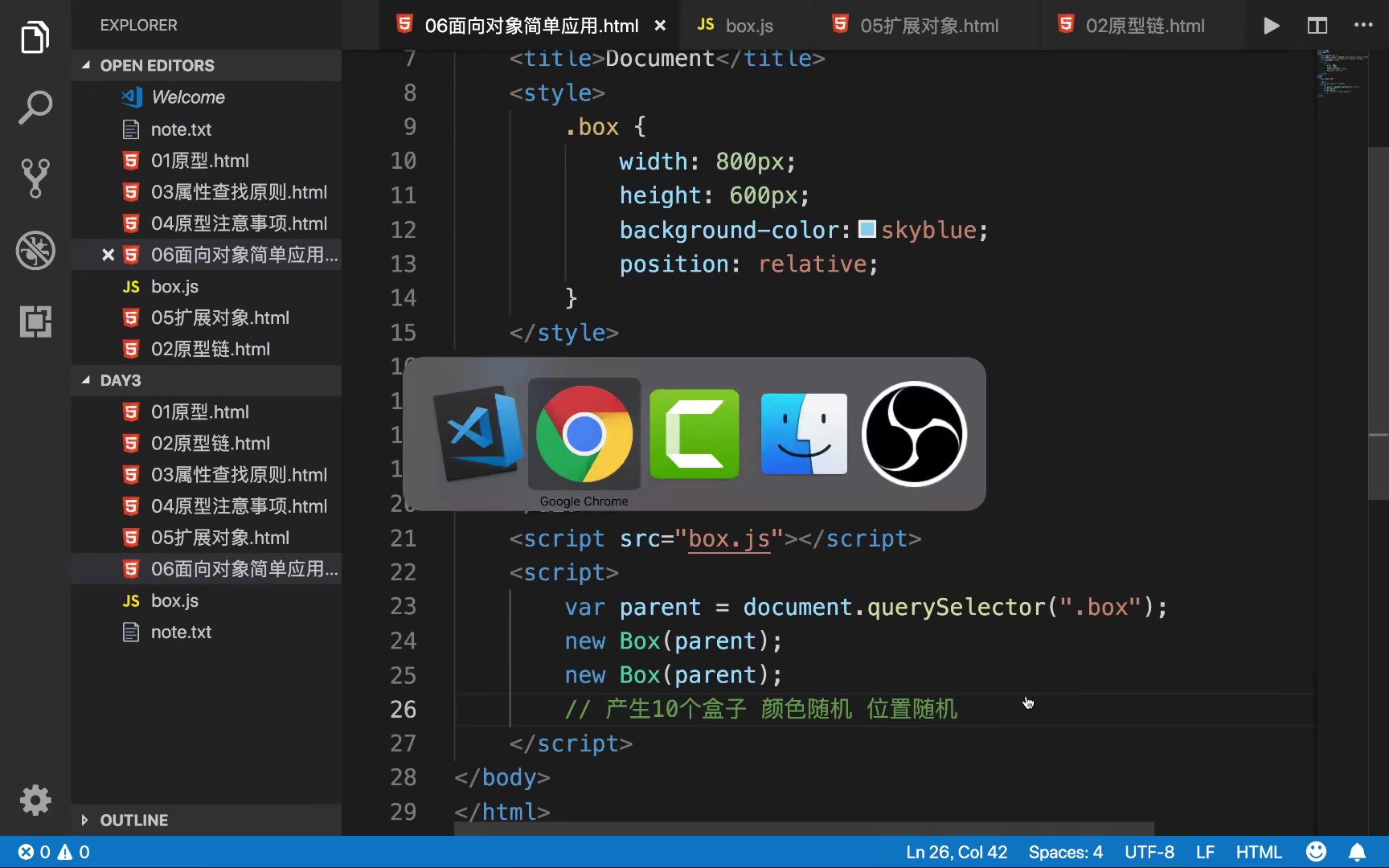Viewport: 1389px width, 868px height.
Task: Click the warnings count icon in the status bar
Action: pyautogui.click(x=73, y=852)
